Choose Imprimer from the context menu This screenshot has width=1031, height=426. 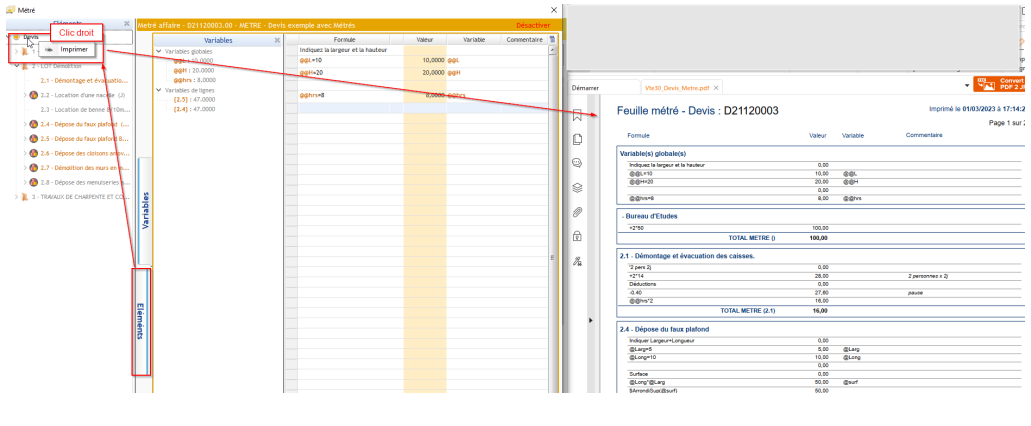coord(73,48)
